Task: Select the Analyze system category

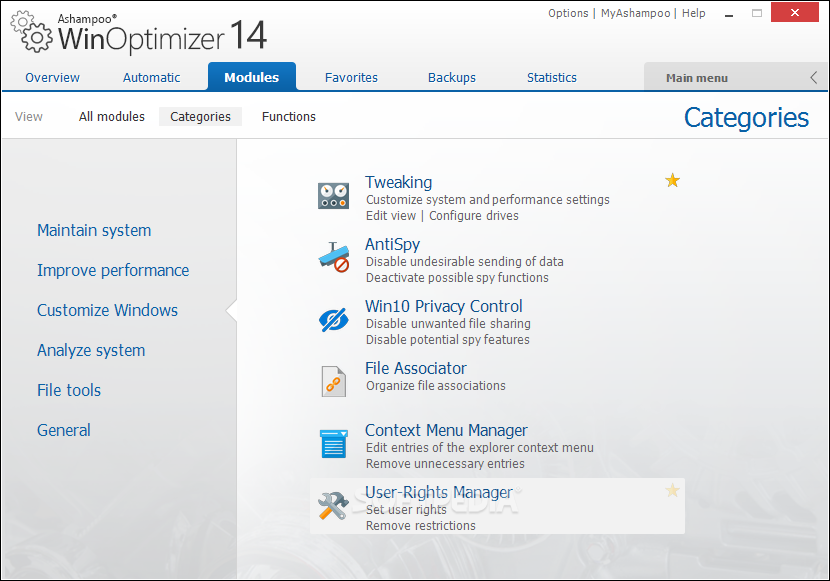Action: tap(91, 350)
